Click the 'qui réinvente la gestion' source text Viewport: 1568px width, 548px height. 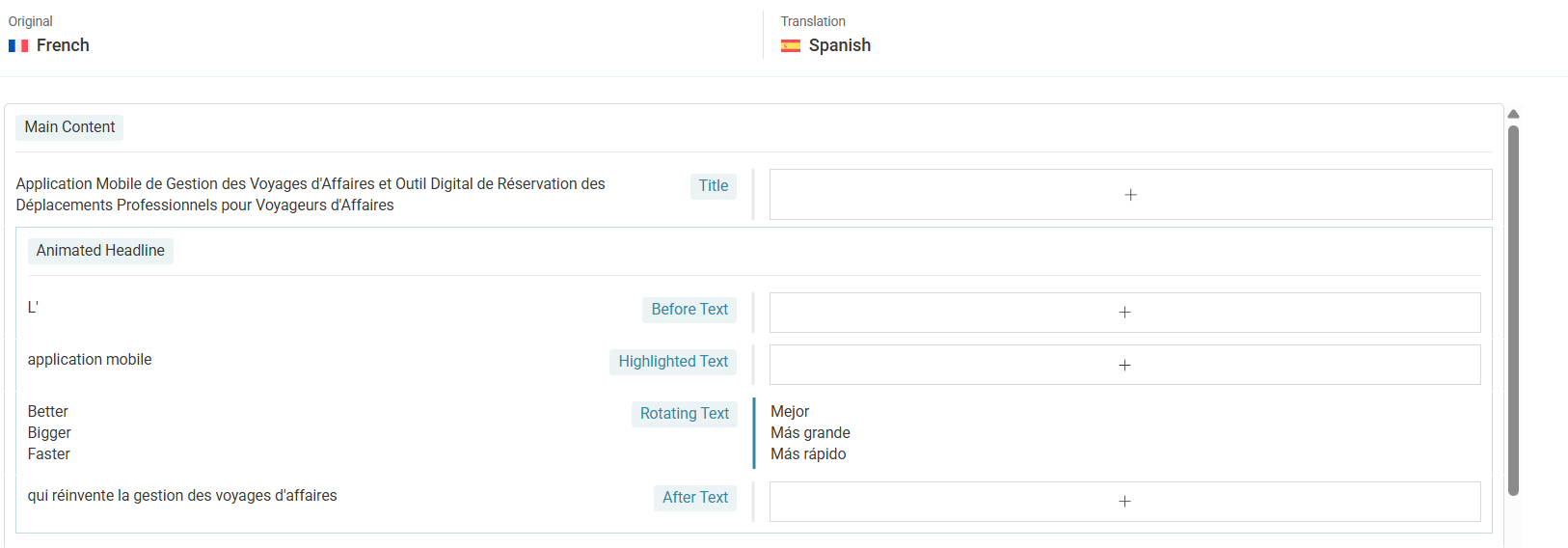tap(182, 496)
